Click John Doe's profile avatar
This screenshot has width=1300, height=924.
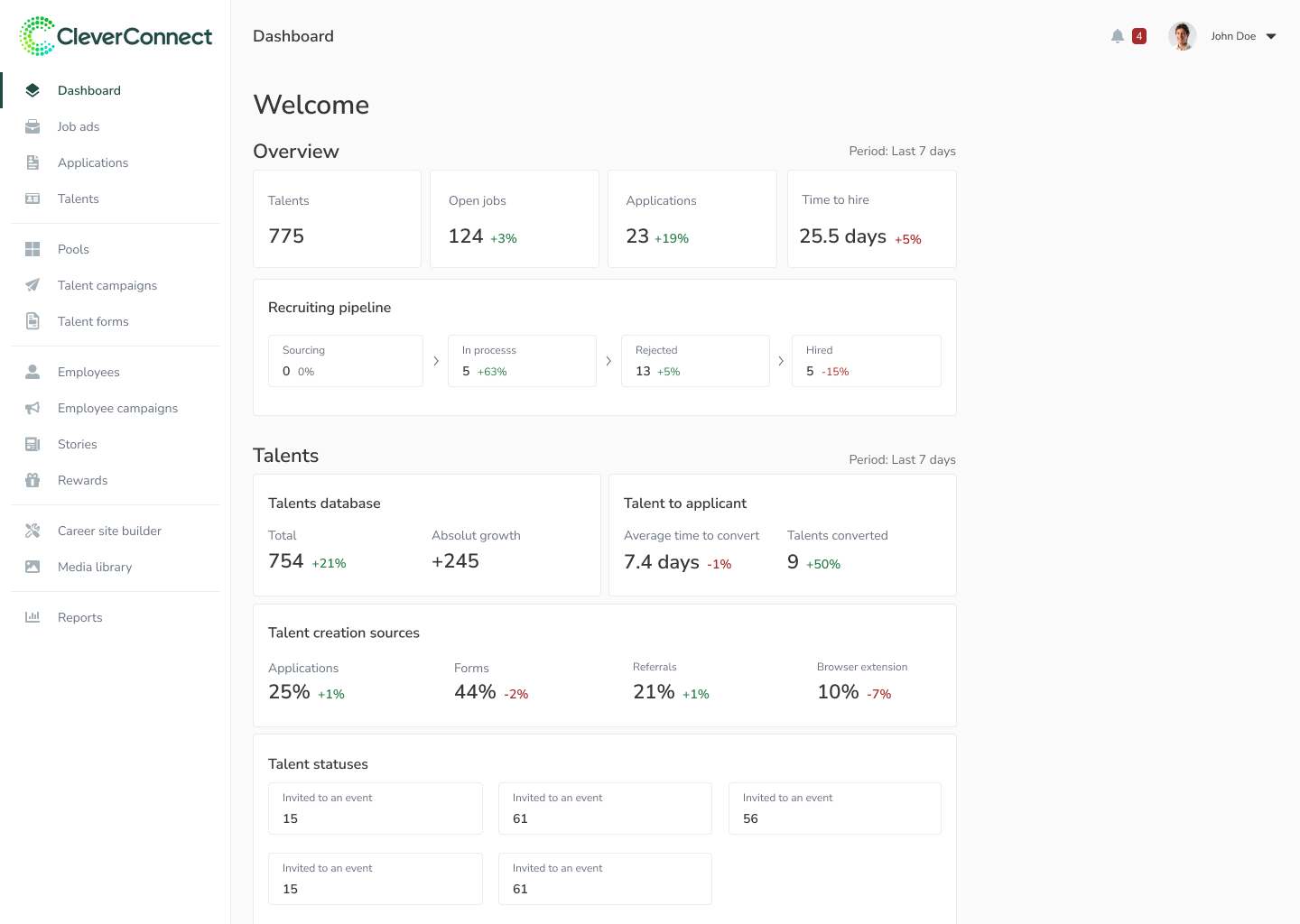click(1182, 36)
